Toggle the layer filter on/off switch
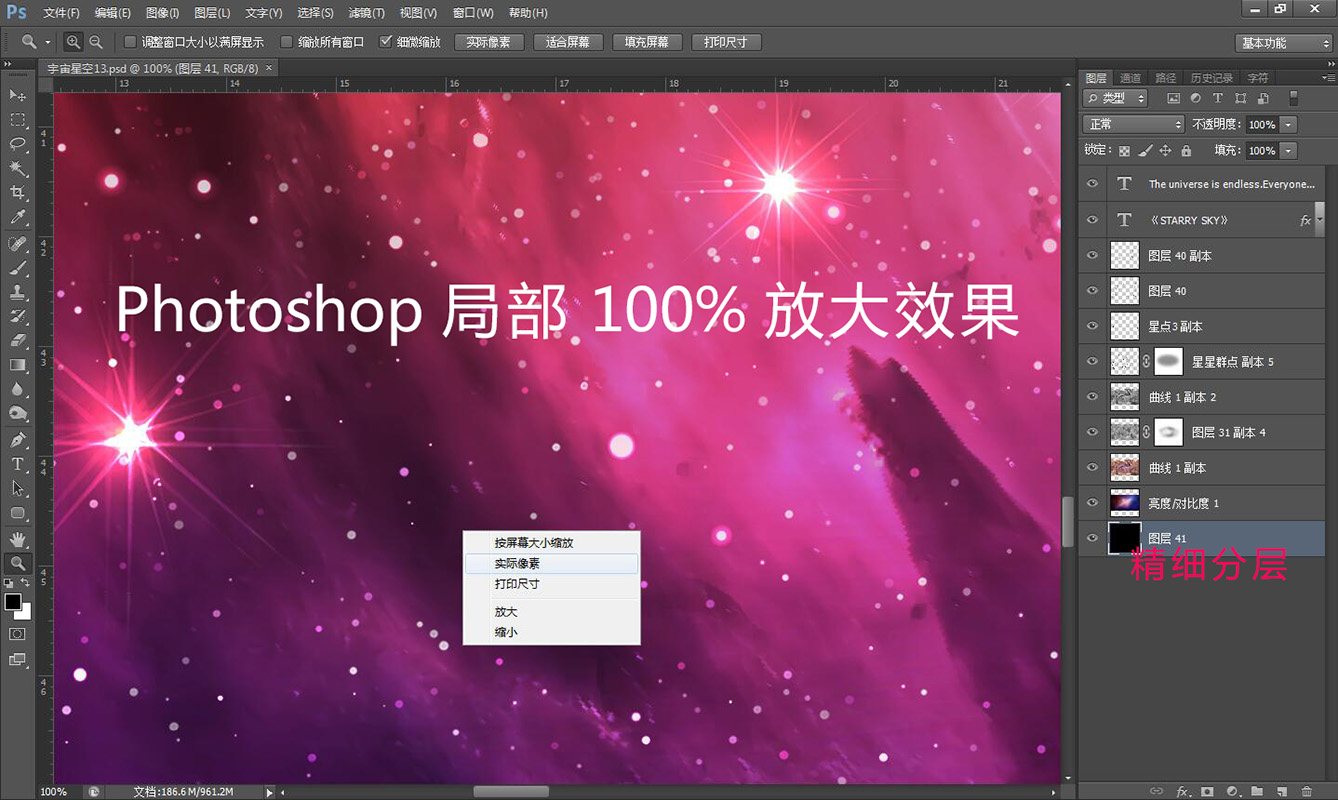The image size is (1338, 800). pos(1293,98)
